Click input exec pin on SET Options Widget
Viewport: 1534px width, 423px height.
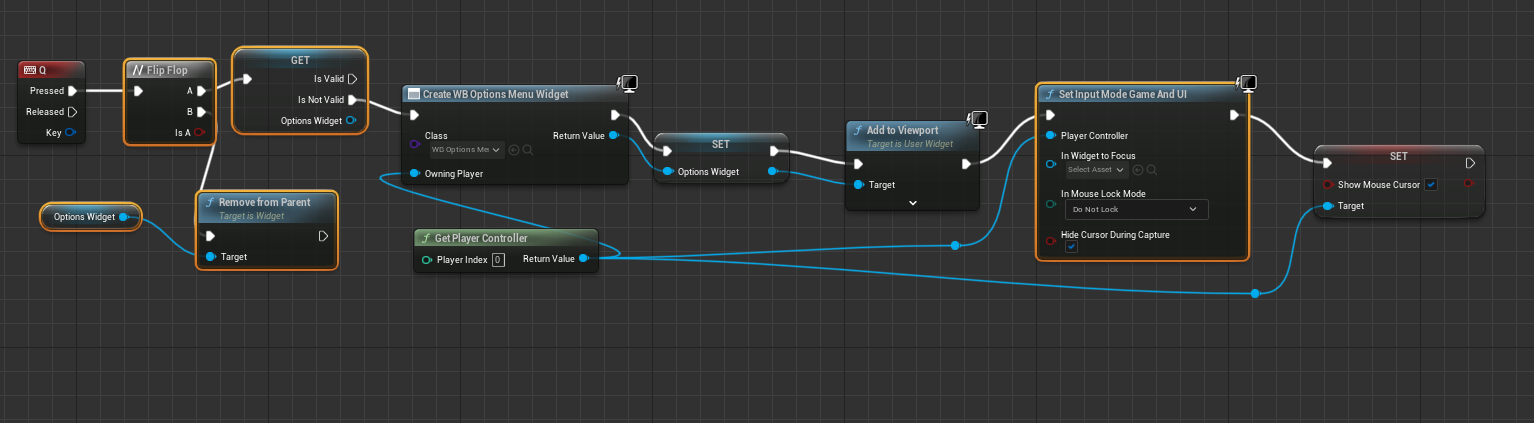point(667,151)
